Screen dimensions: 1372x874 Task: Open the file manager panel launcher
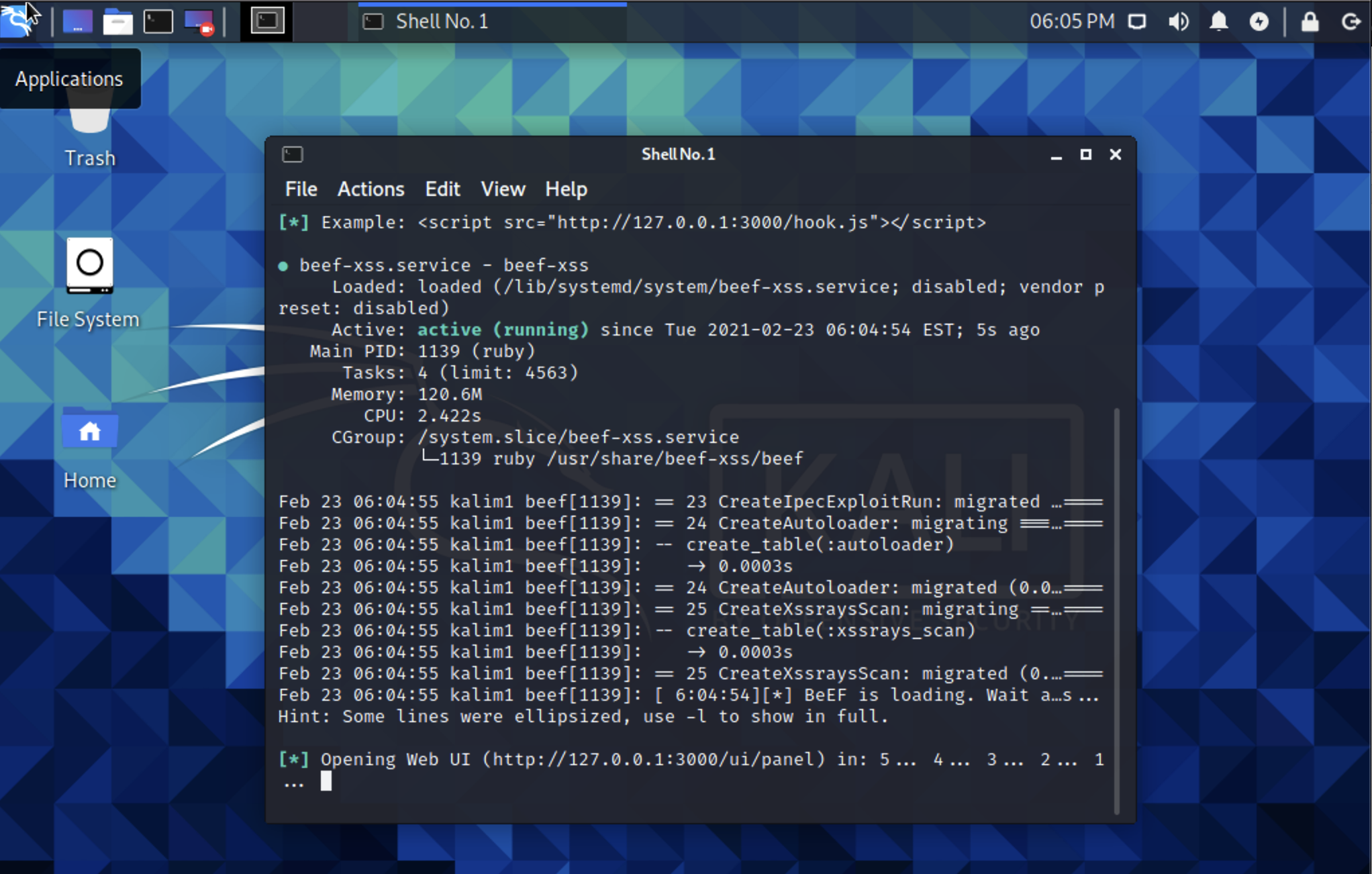point(117,22)
